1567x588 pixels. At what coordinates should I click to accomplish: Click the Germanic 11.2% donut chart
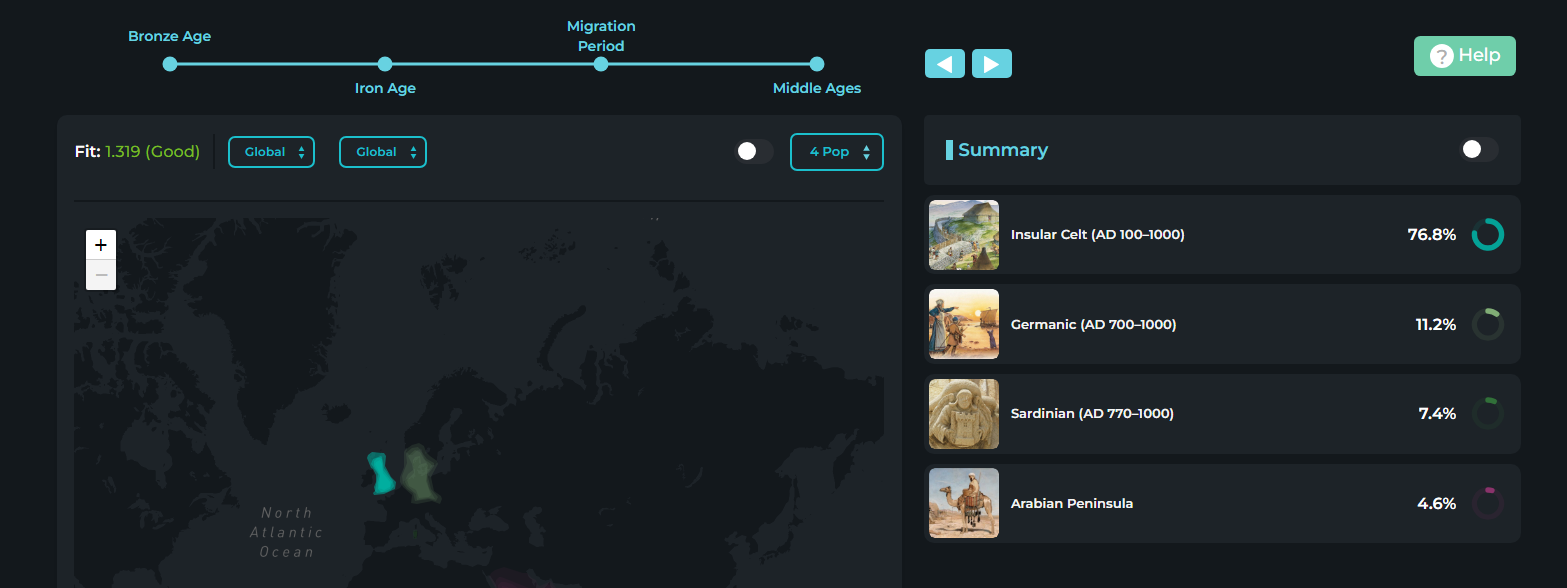click(1488, 324)
